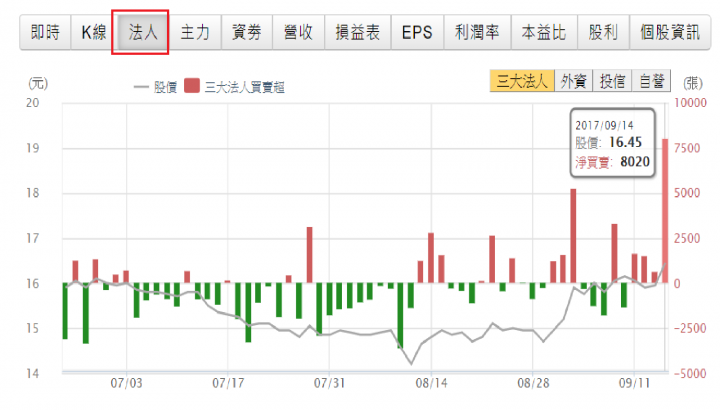Click the 08/14 date axis label
720x410 pixels.
pos(431,383)
